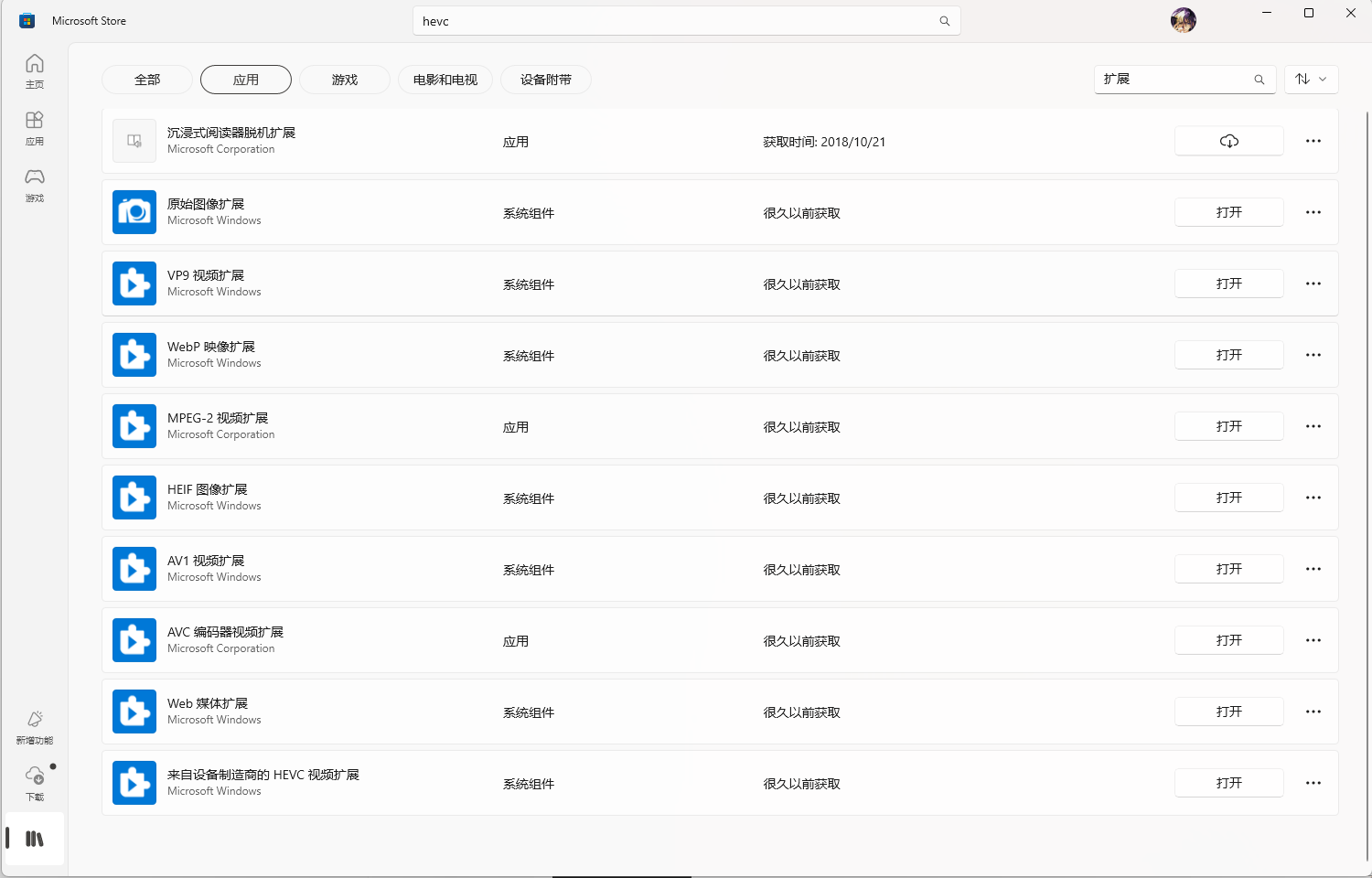
Task: Select the 设备附带 filter tab
Action: click(546, 80)
